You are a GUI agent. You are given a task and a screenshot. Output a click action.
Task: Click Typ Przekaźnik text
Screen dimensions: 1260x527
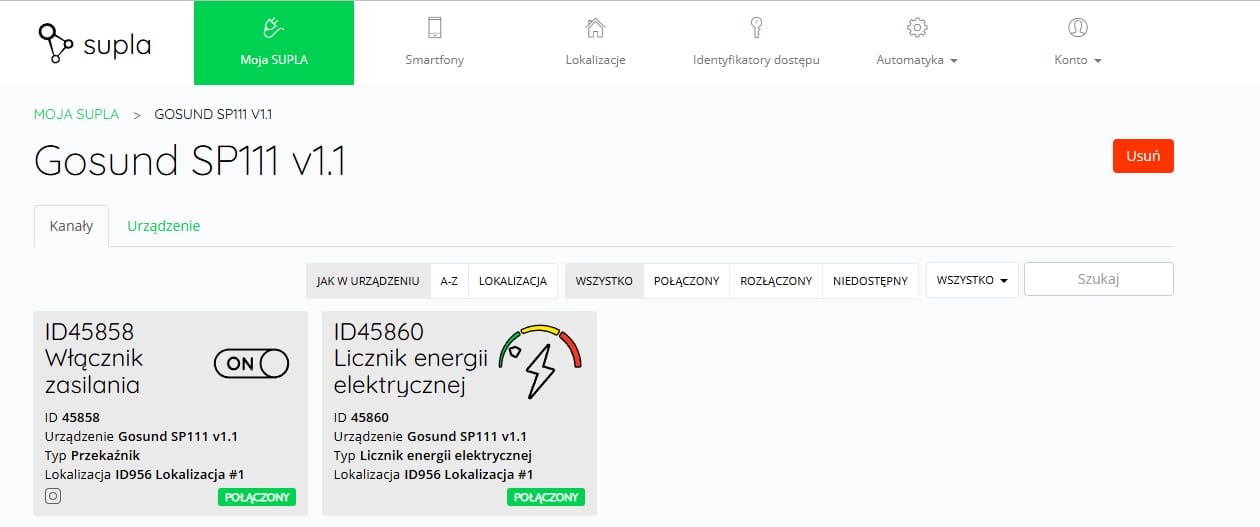click(92, 456)
